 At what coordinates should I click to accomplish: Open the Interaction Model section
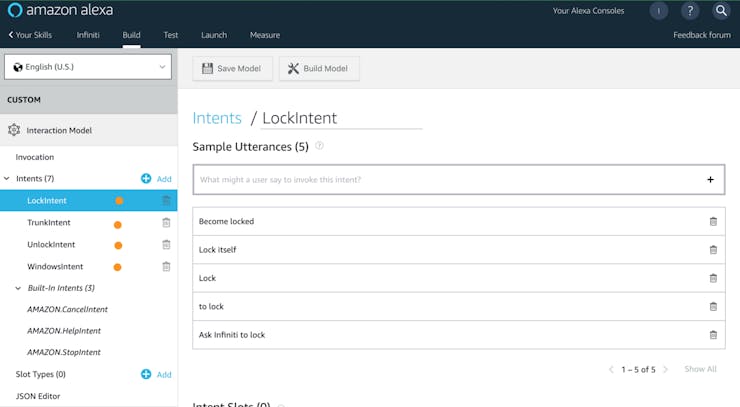[x=89, y=130]
